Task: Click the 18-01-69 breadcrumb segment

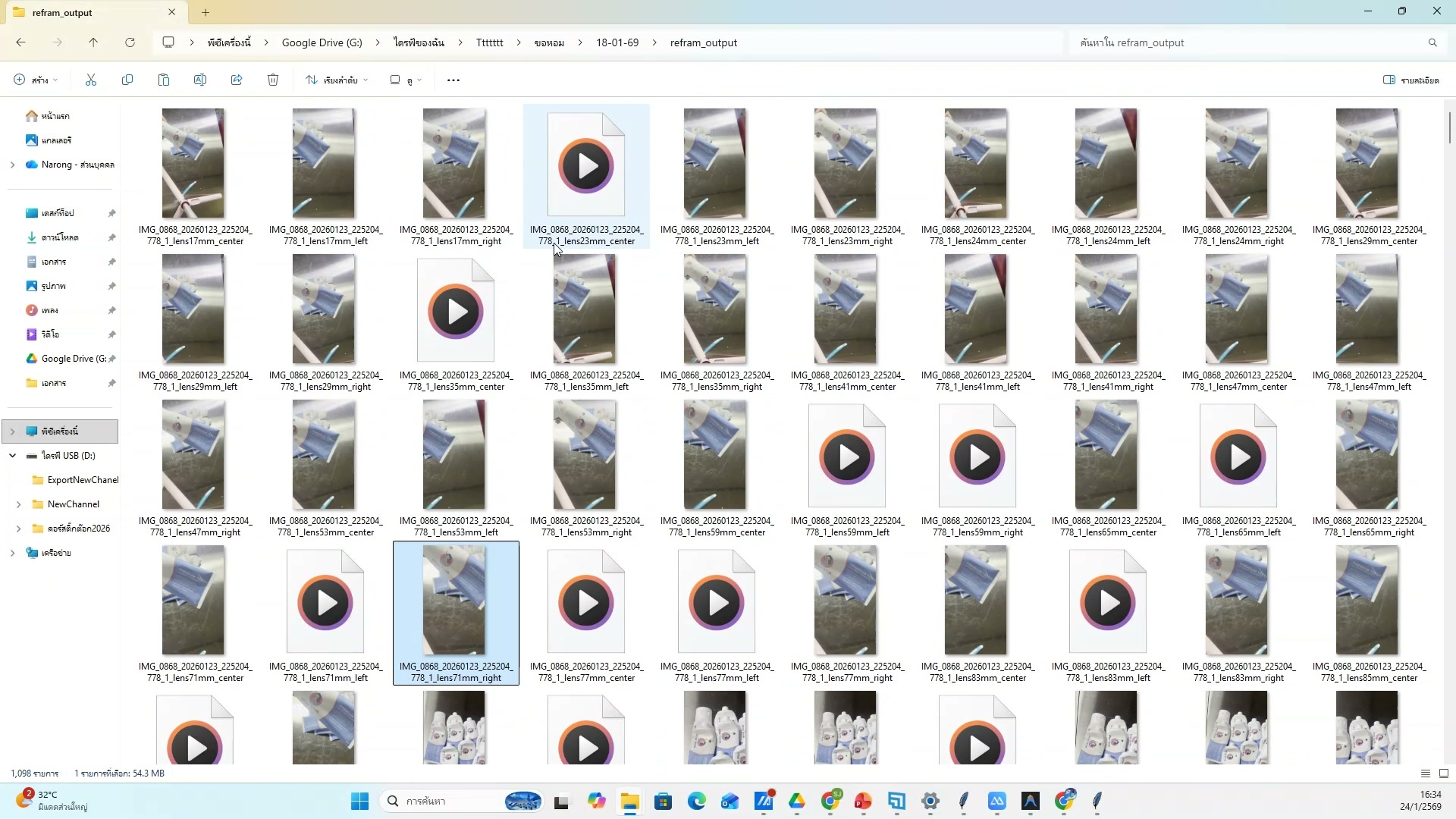Action: pyautogui.click(x=617, y=42)
